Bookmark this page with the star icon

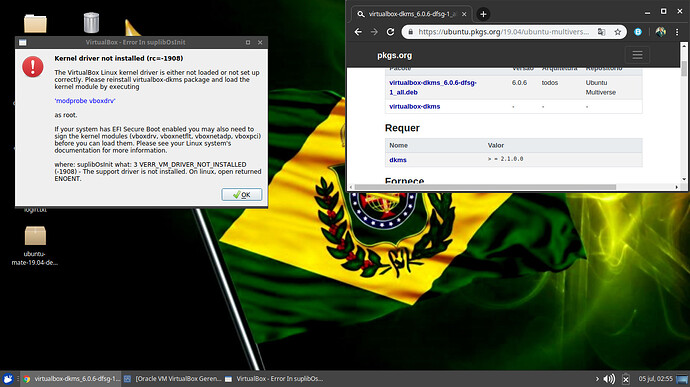(617, 32)
